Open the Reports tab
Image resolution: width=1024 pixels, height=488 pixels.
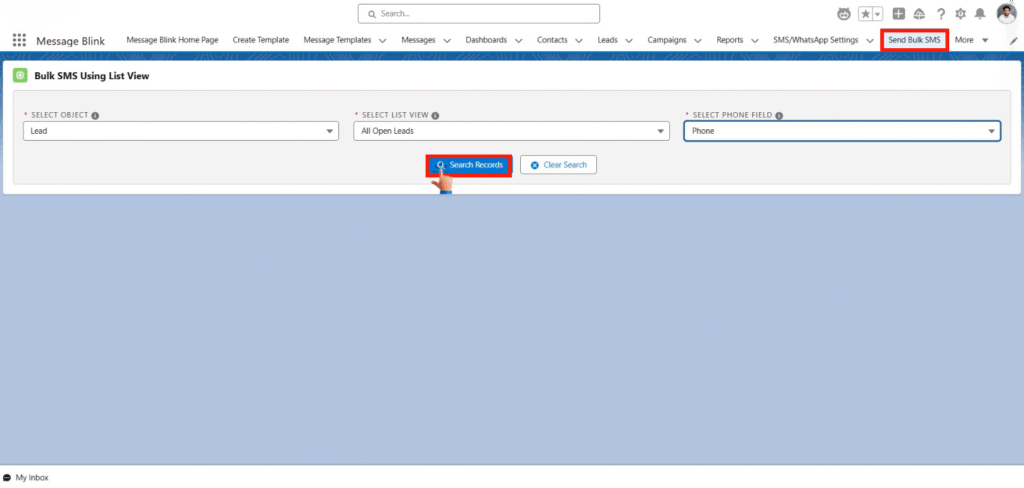pyautogui.click(x=729, y=40)
